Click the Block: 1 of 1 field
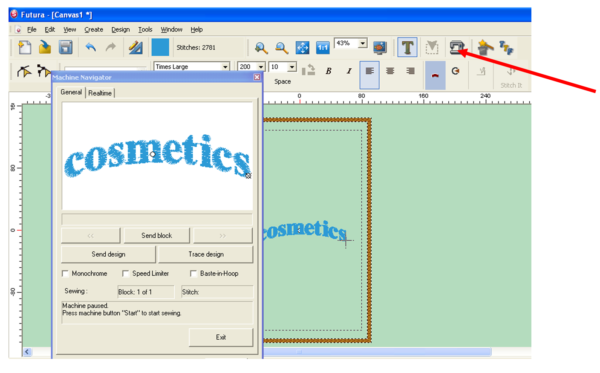The width and height of the screenshot is (600, 373). 145,292
